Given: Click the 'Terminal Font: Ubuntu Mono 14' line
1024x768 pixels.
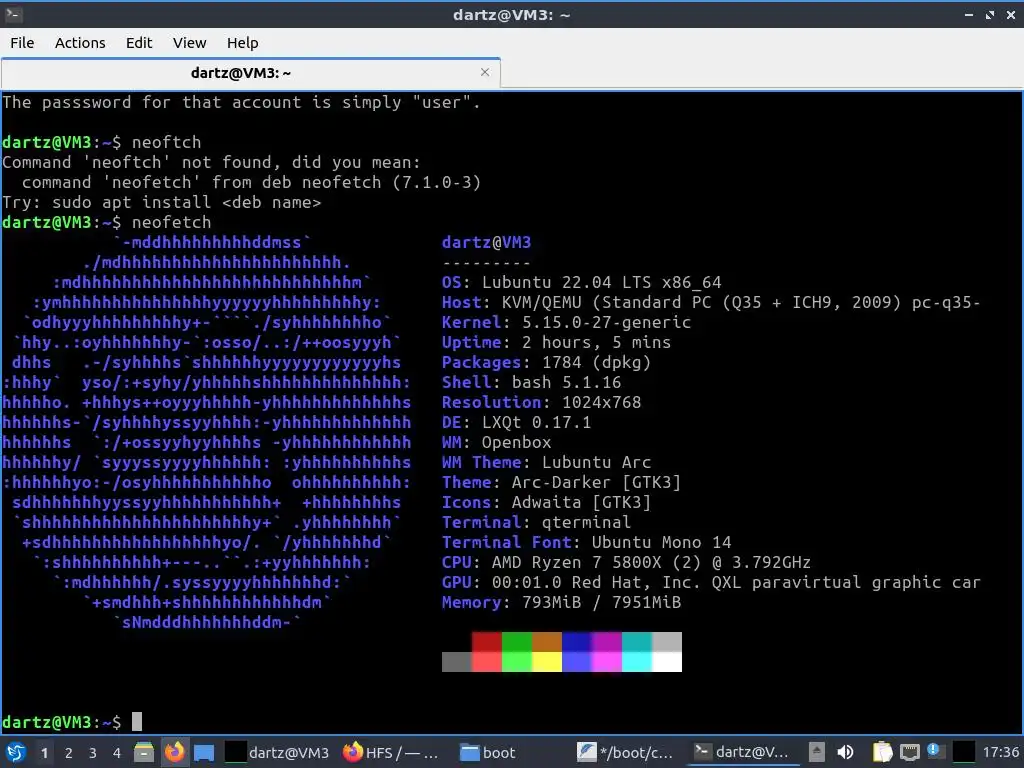Looking at the screenshot, I should (586, 542).
